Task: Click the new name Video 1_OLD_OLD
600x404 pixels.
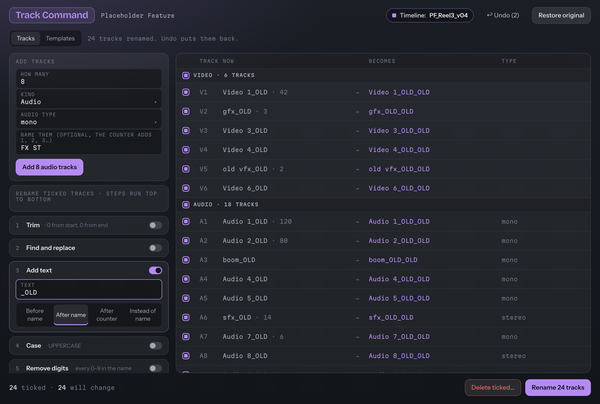Action: pyautogui.click(x=399, y=92)
